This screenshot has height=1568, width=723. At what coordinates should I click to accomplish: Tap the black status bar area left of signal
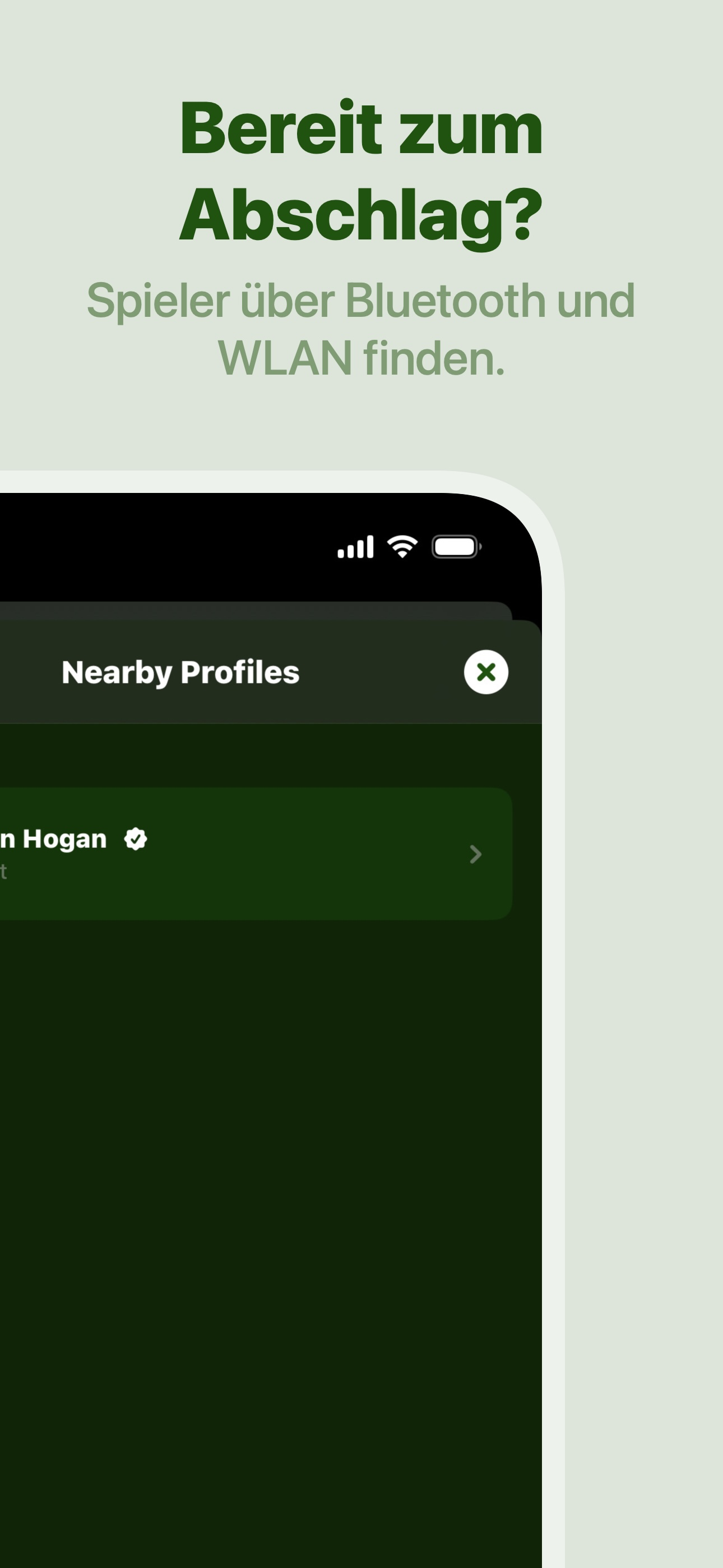164,547
